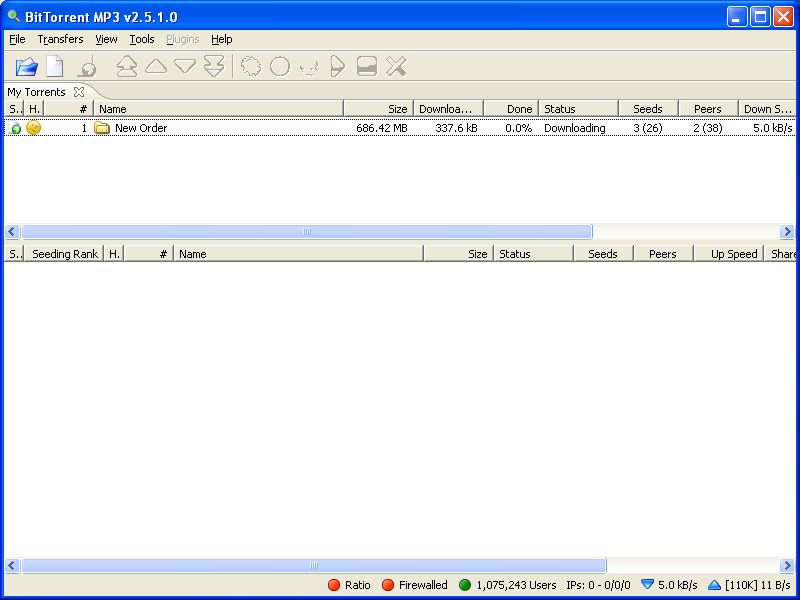This screenshot has height=600, width=800.
Task: Click the green status icon on New Order row
Action: 16,128
